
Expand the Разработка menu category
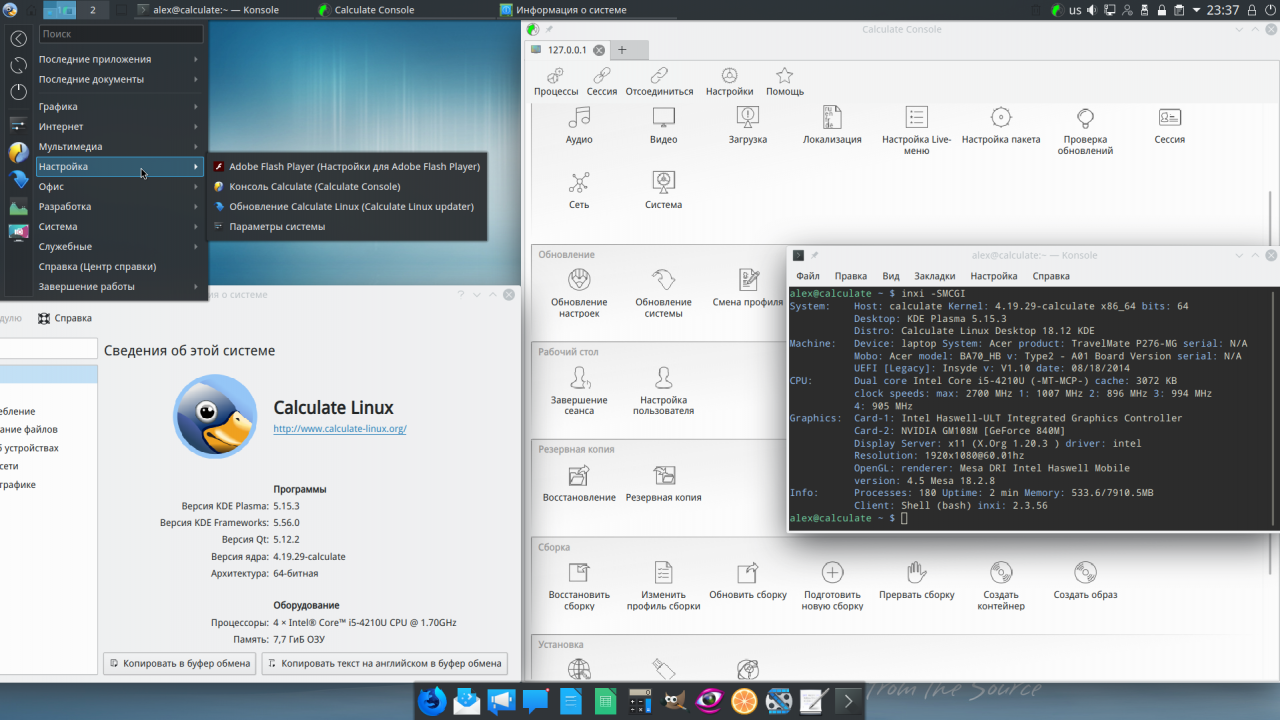click(119, 206)
